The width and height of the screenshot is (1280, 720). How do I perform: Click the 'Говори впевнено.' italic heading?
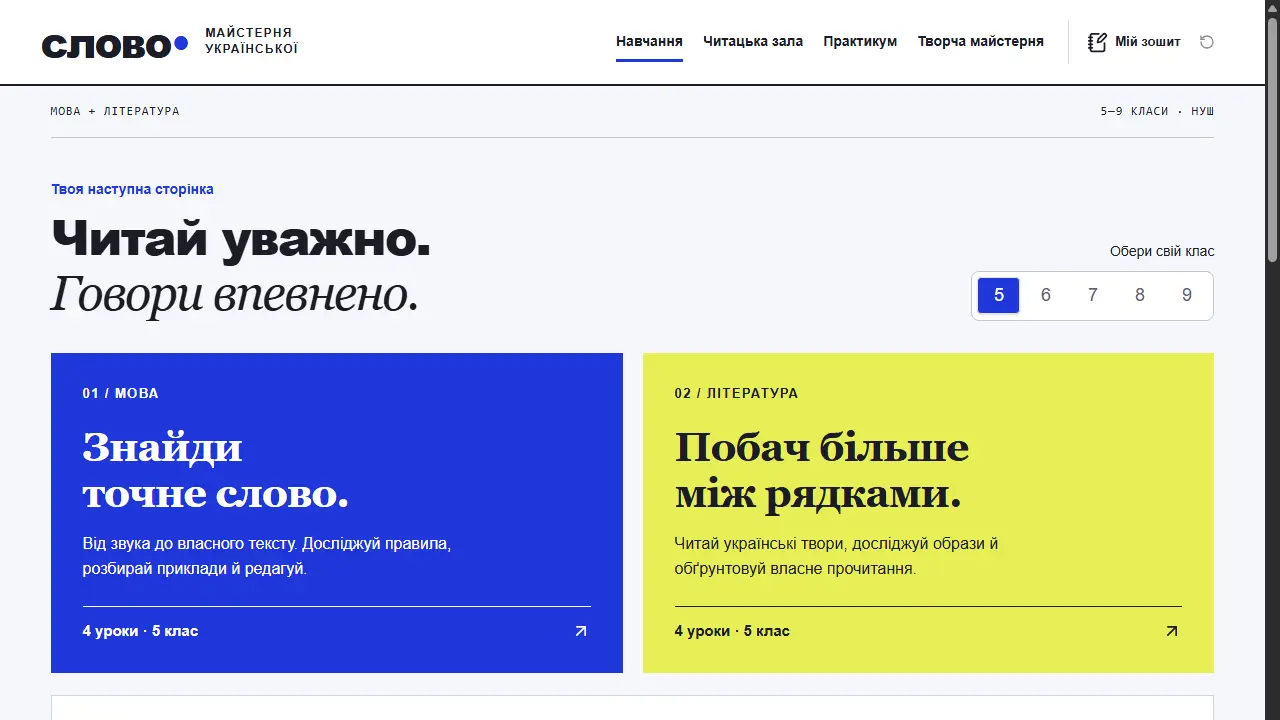(x=235, y=295)
